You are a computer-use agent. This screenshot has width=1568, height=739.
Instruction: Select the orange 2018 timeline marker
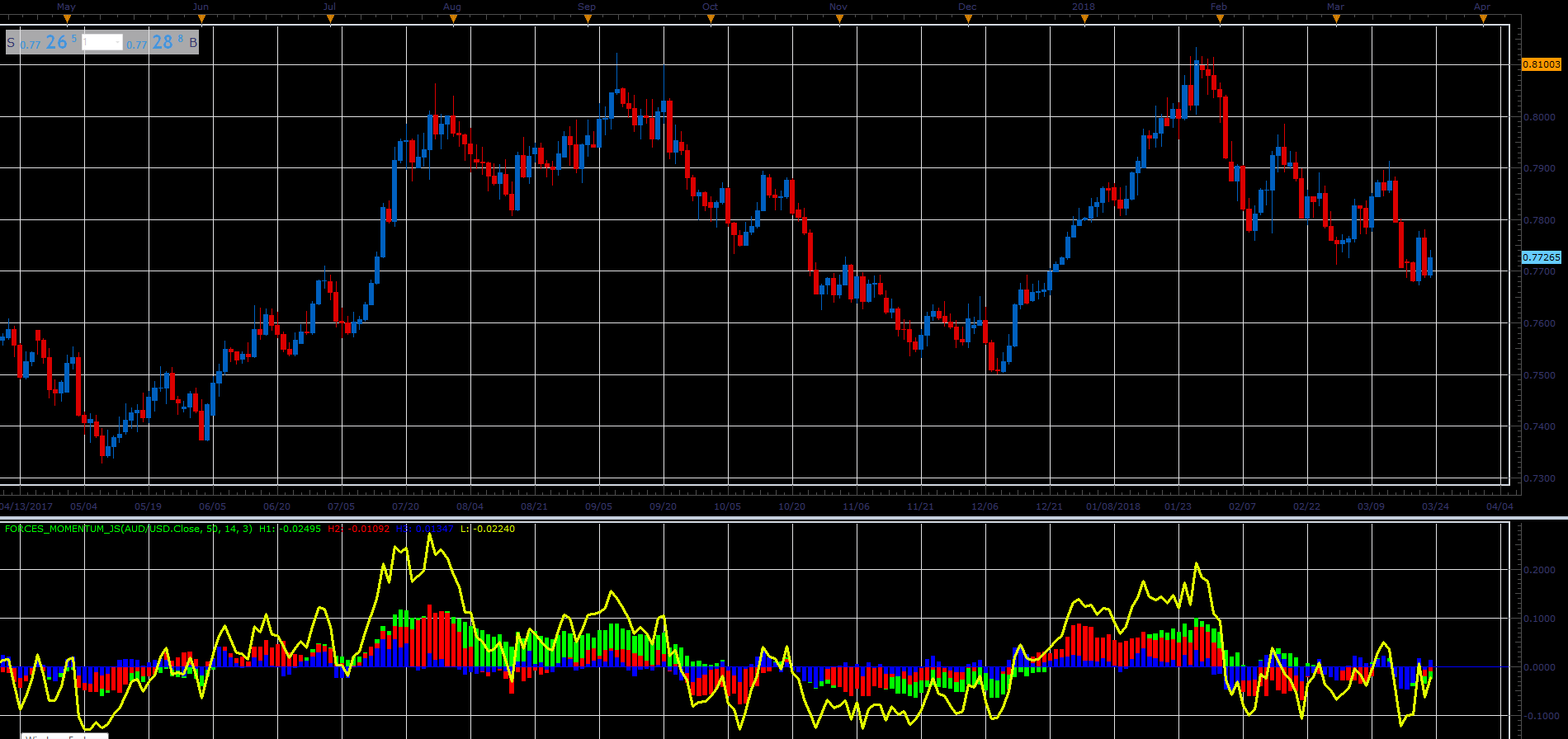click(x=1084, y=17)
